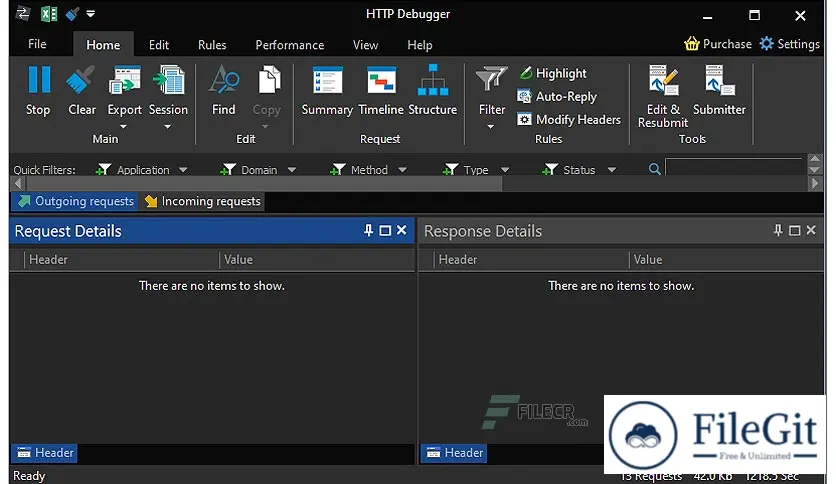
Task: Sort Response Details by Value column
Action: tap(727, 260)
